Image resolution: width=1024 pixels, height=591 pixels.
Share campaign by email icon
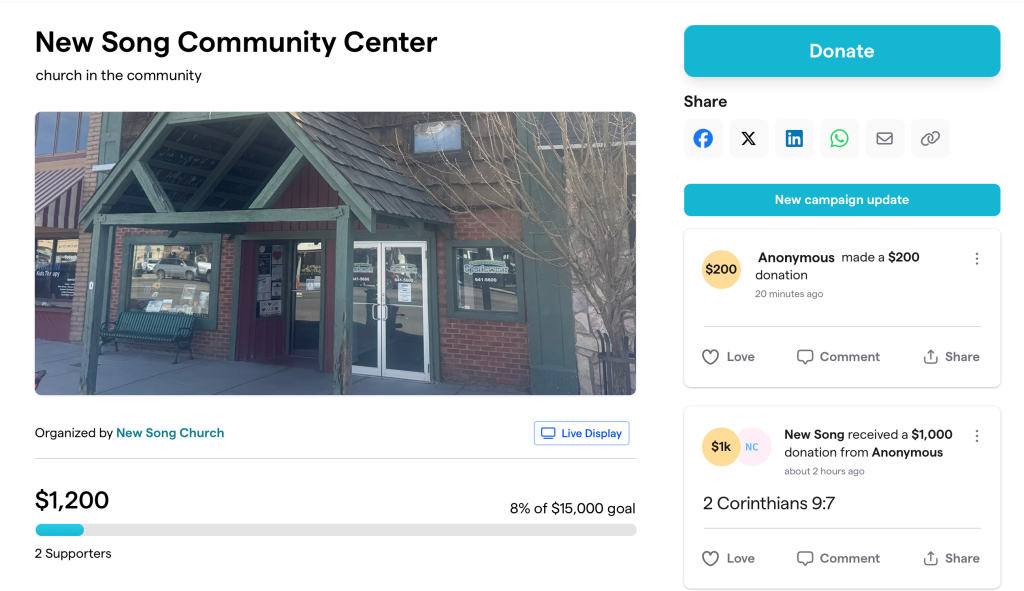885,138
